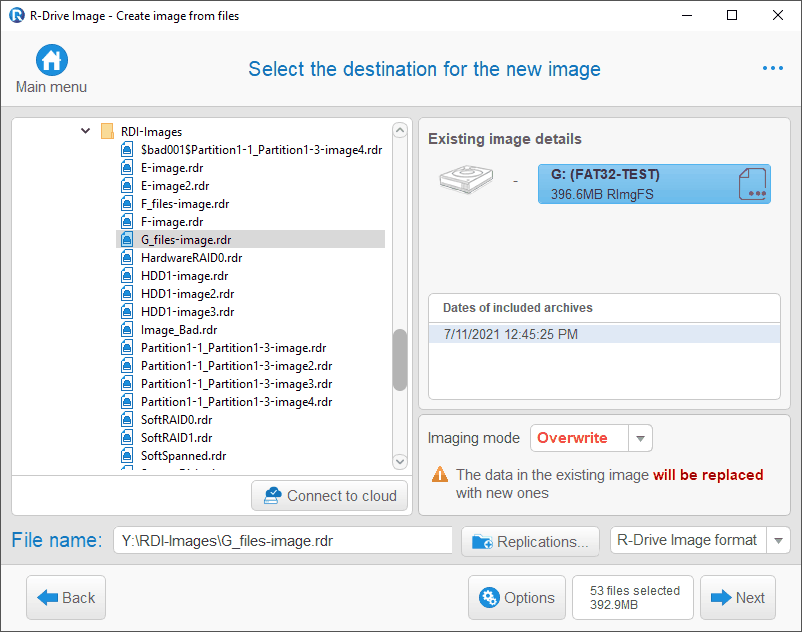The width and height of the screenshot is (802, 632).
Task: Select Partition1-1_Partition1-3-image.rdr file
Action: tap(234, 348)
